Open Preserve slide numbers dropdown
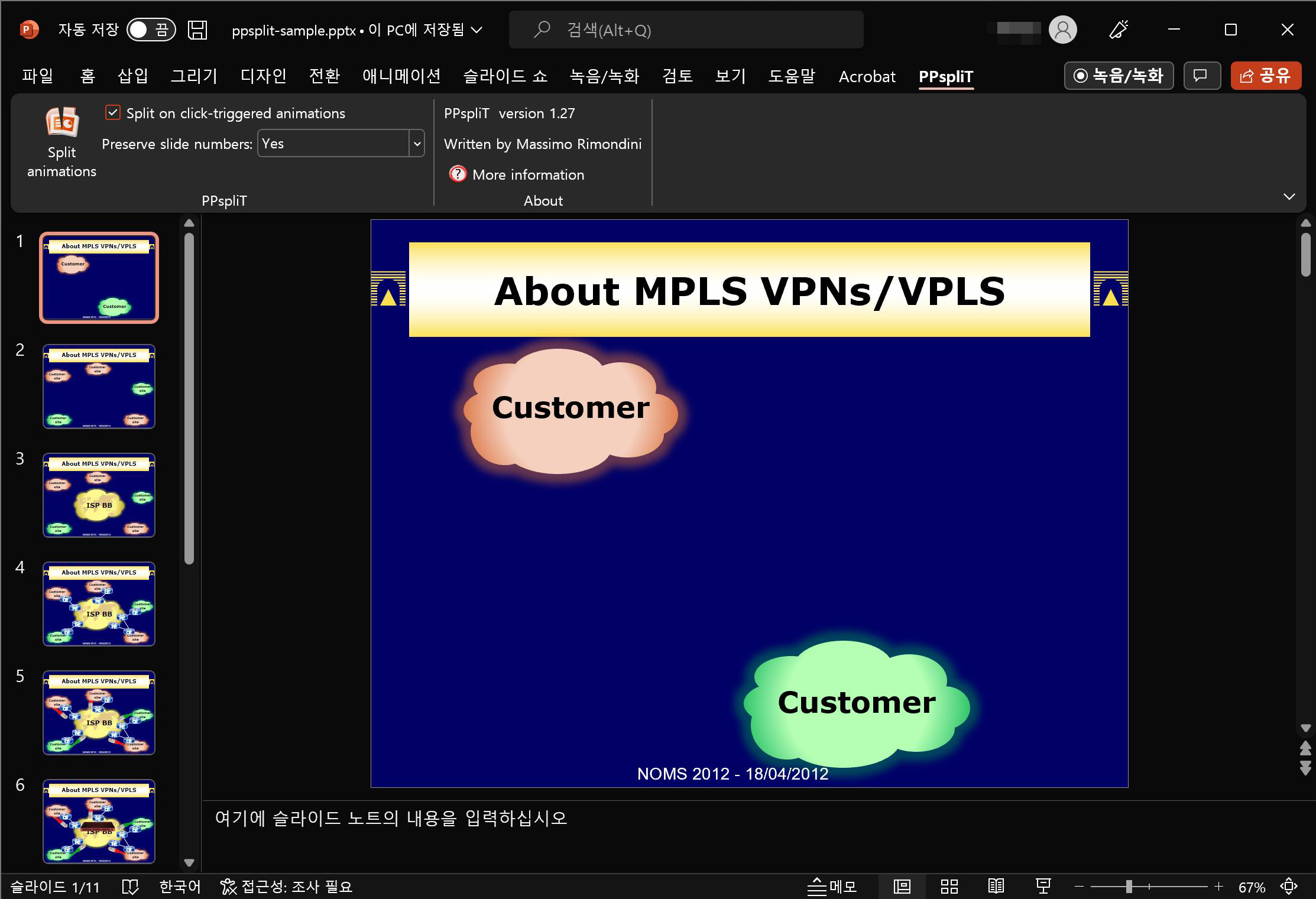This screenshot has height=899, width=1316. click(x=417, y=144)
